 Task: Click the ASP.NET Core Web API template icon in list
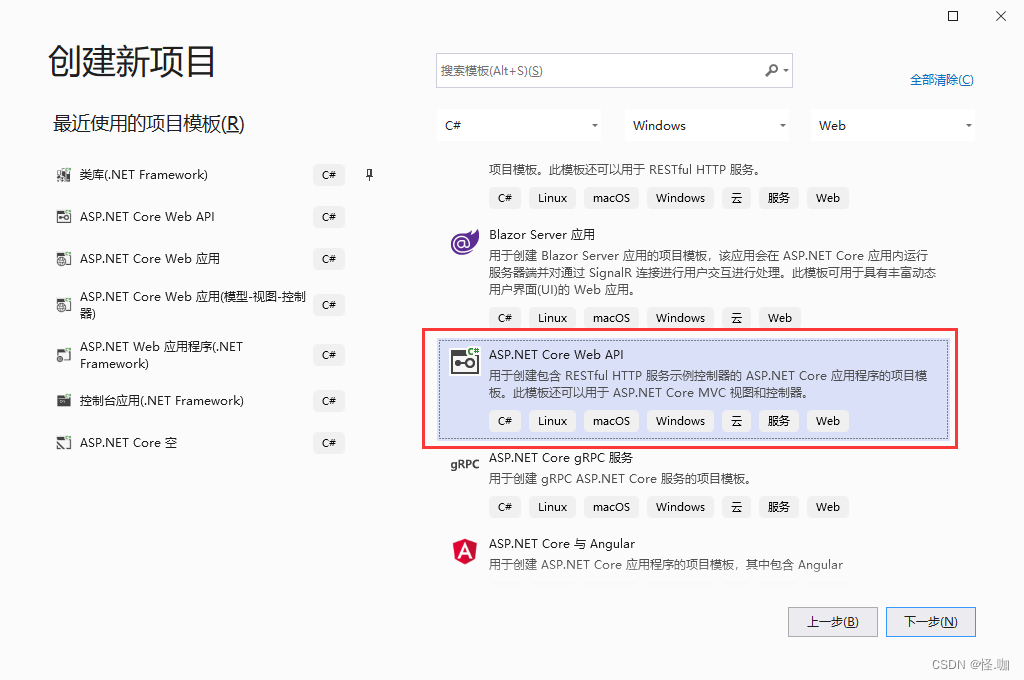click(x=464, y=361)
